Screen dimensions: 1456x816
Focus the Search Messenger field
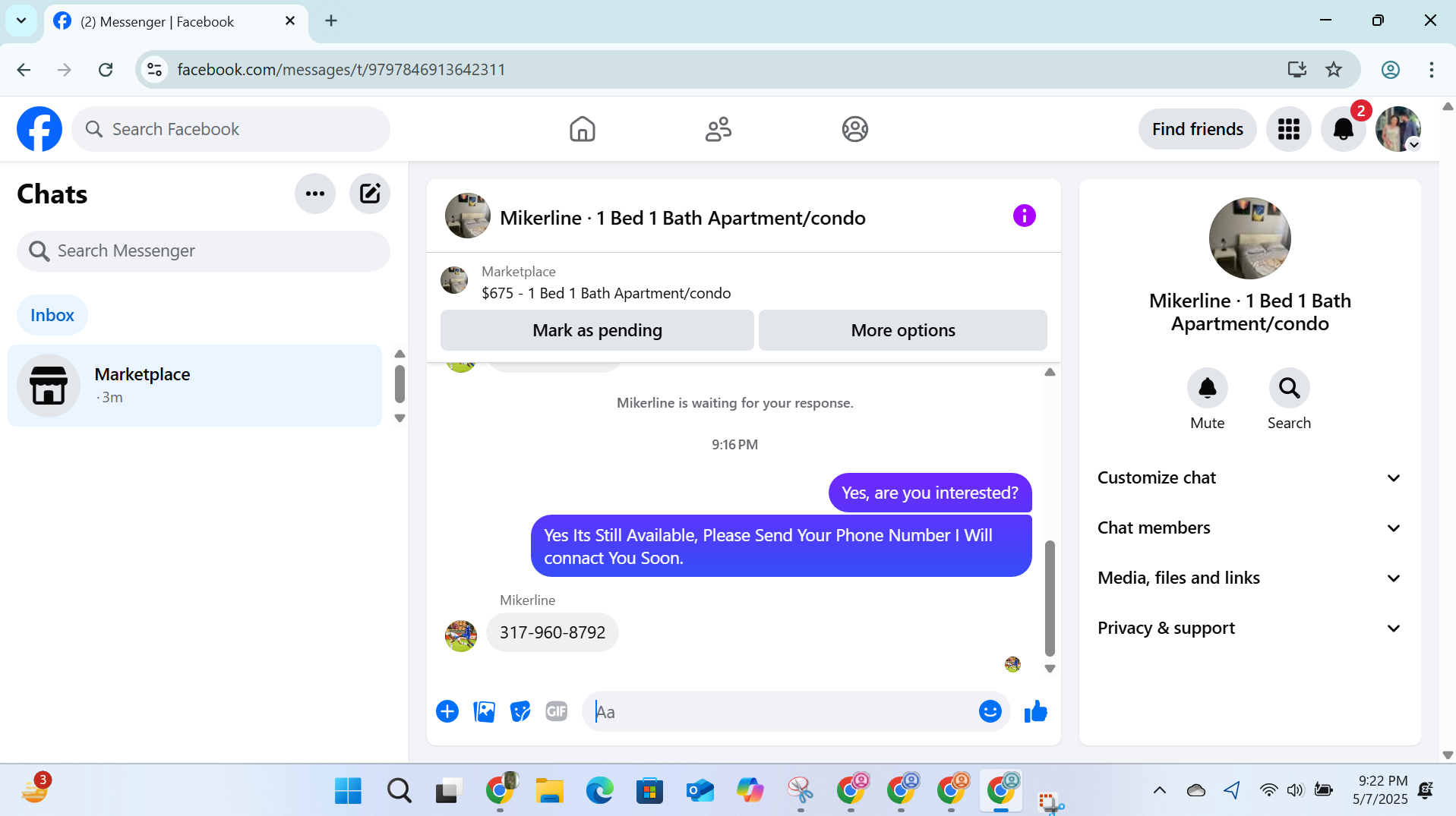(204, 250)
